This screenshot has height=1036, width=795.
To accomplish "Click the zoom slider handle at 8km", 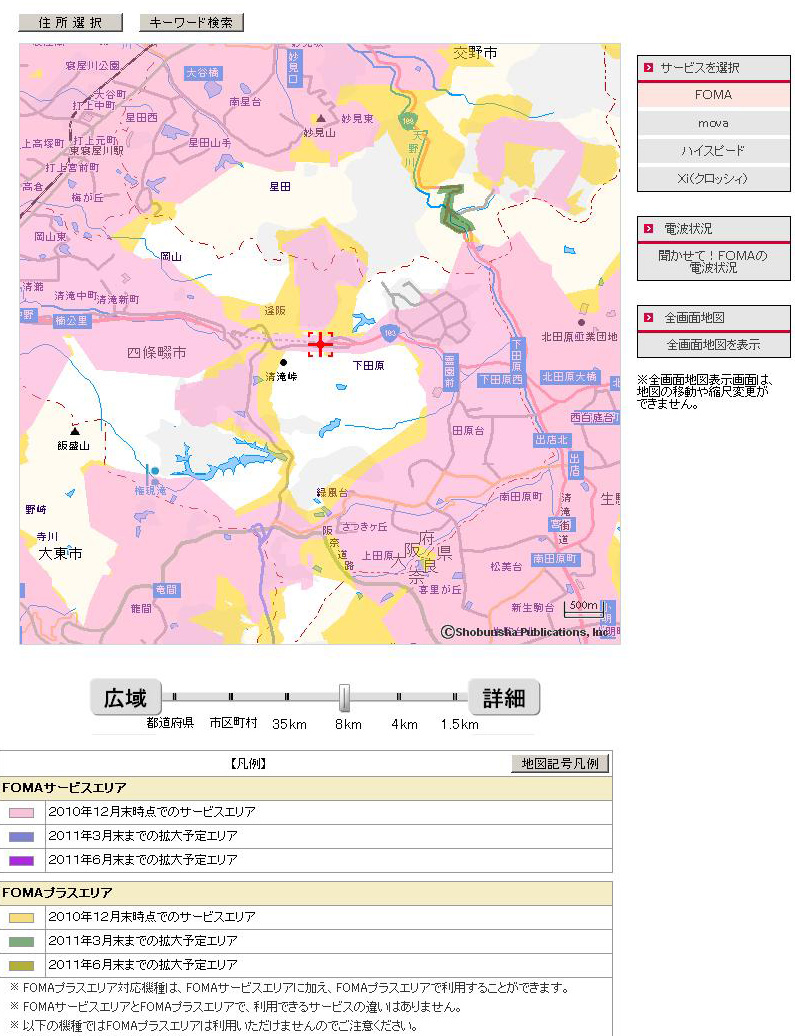I will tap(344, 698).
